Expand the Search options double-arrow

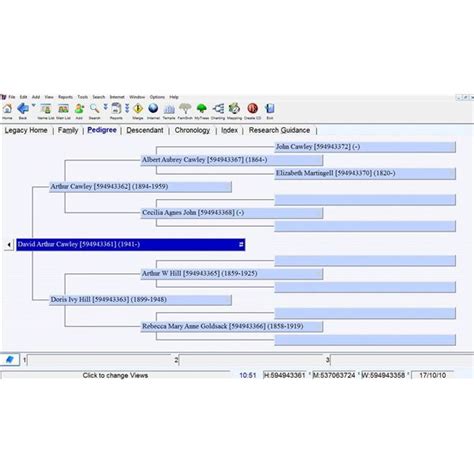(105, 107)
